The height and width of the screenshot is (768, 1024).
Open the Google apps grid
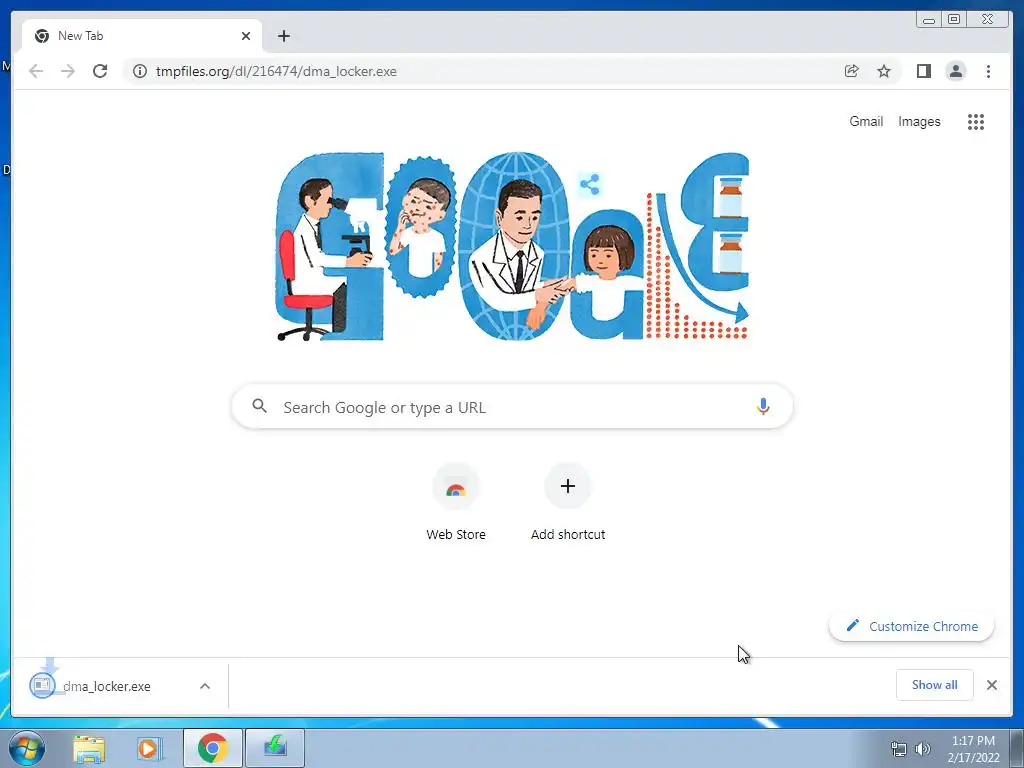pos(976,121)
